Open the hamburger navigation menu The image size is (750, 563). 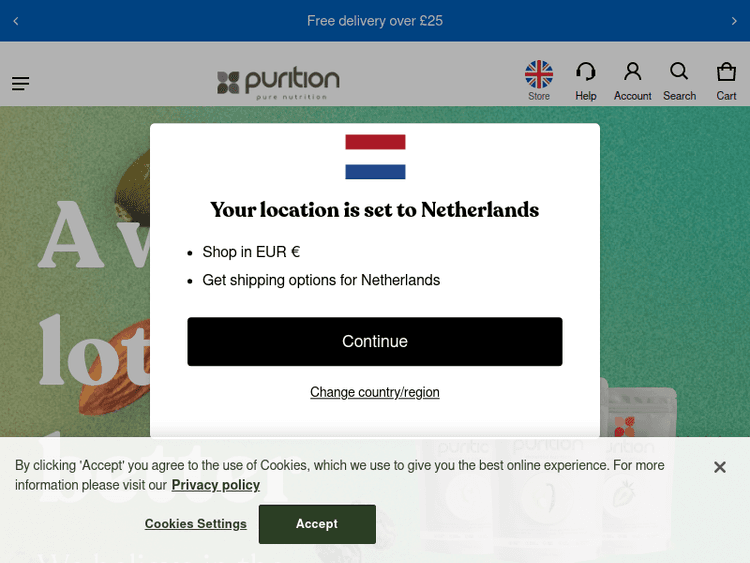21,84
